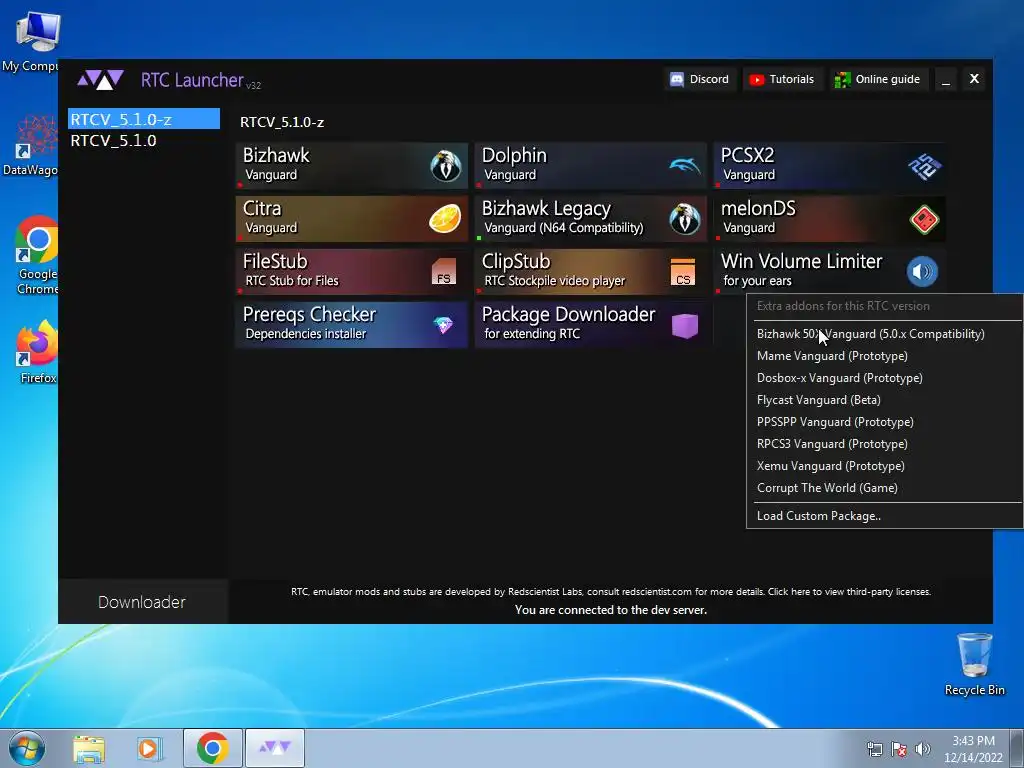Click the volume icon in system tray

pos(923,748)
